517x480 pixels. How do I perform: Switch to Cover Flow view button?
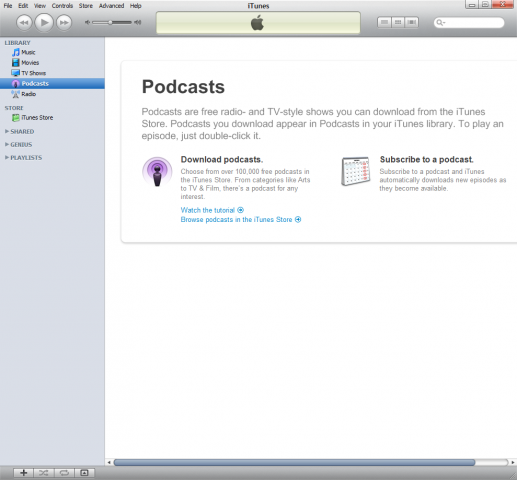pos(412,22)
